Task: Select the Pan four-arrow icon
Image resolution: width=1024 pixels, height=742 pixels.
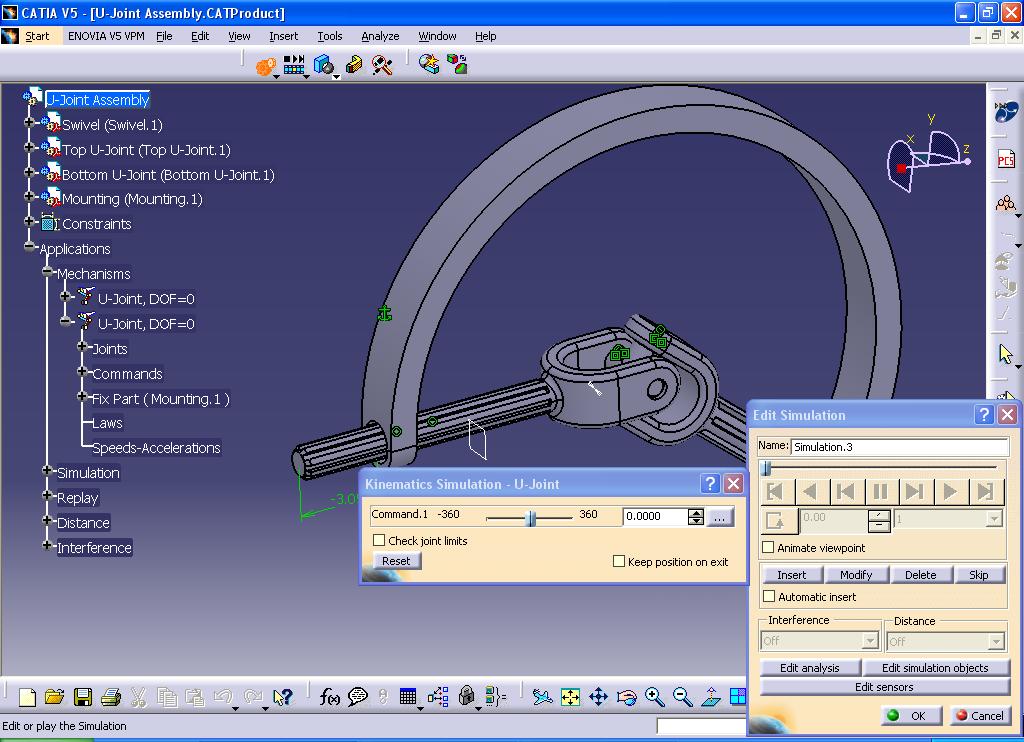Action: (598, 697)
